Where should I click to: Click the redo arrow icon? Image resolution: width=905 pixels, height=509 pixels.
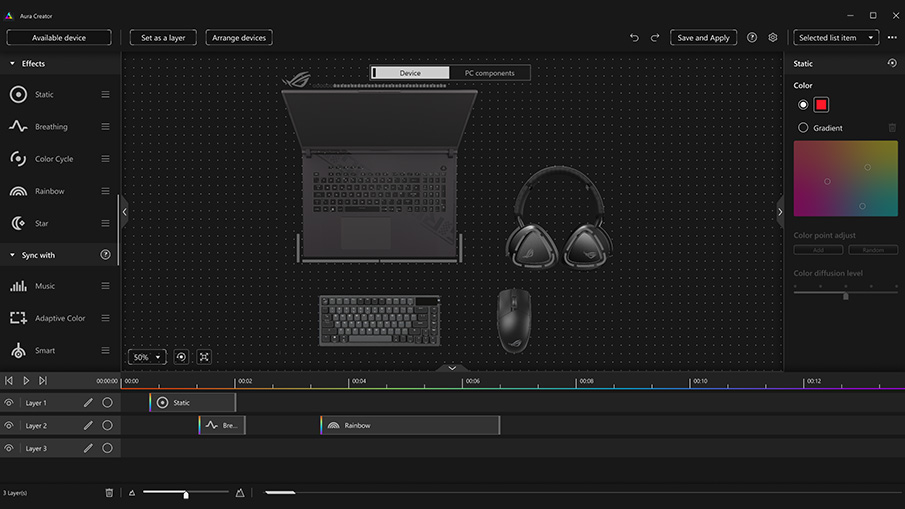pyautogui.click(x=655, y=38)
